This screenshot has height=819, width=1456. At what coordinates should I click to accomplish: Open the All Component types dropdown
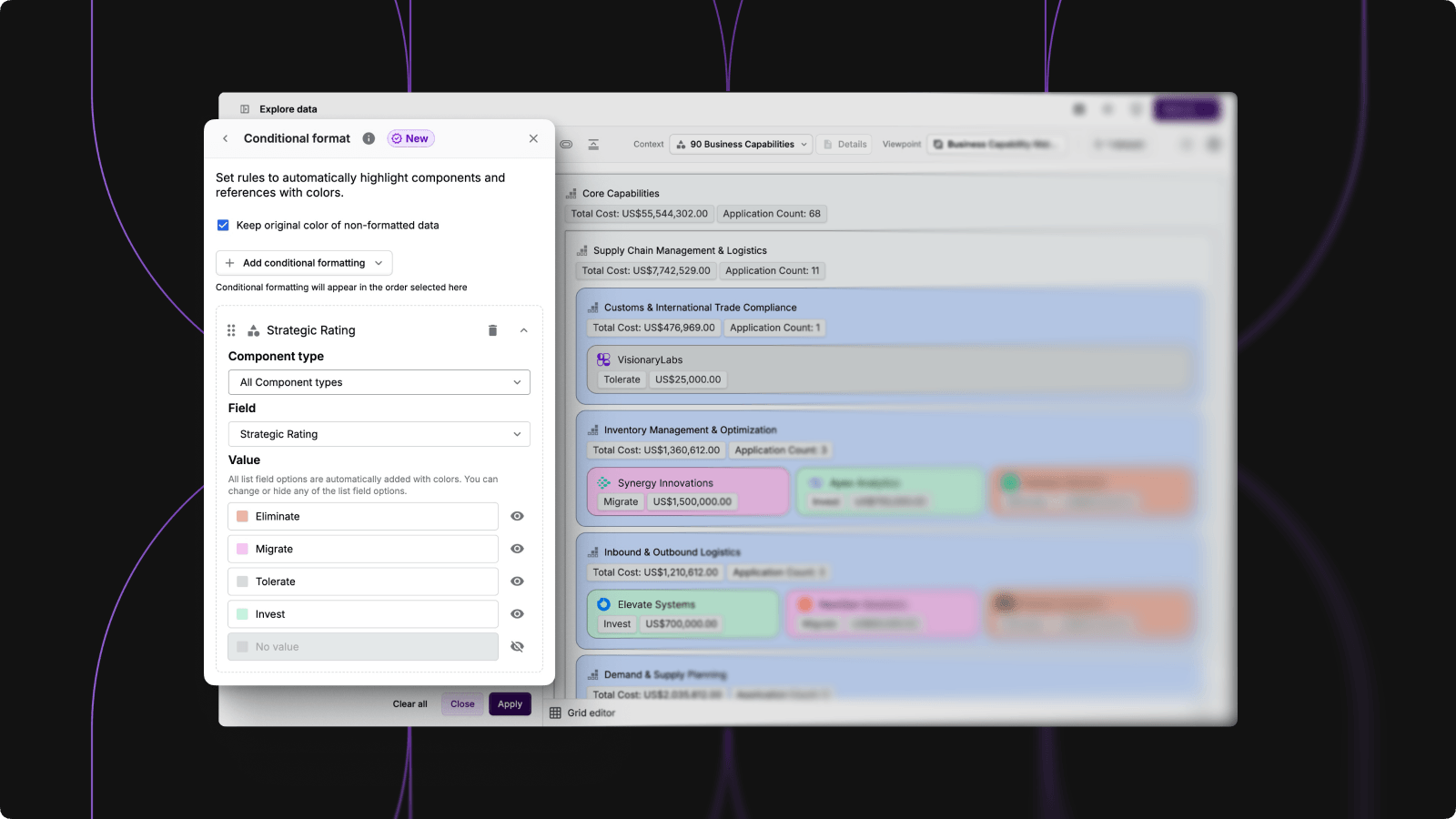(379, 383)
